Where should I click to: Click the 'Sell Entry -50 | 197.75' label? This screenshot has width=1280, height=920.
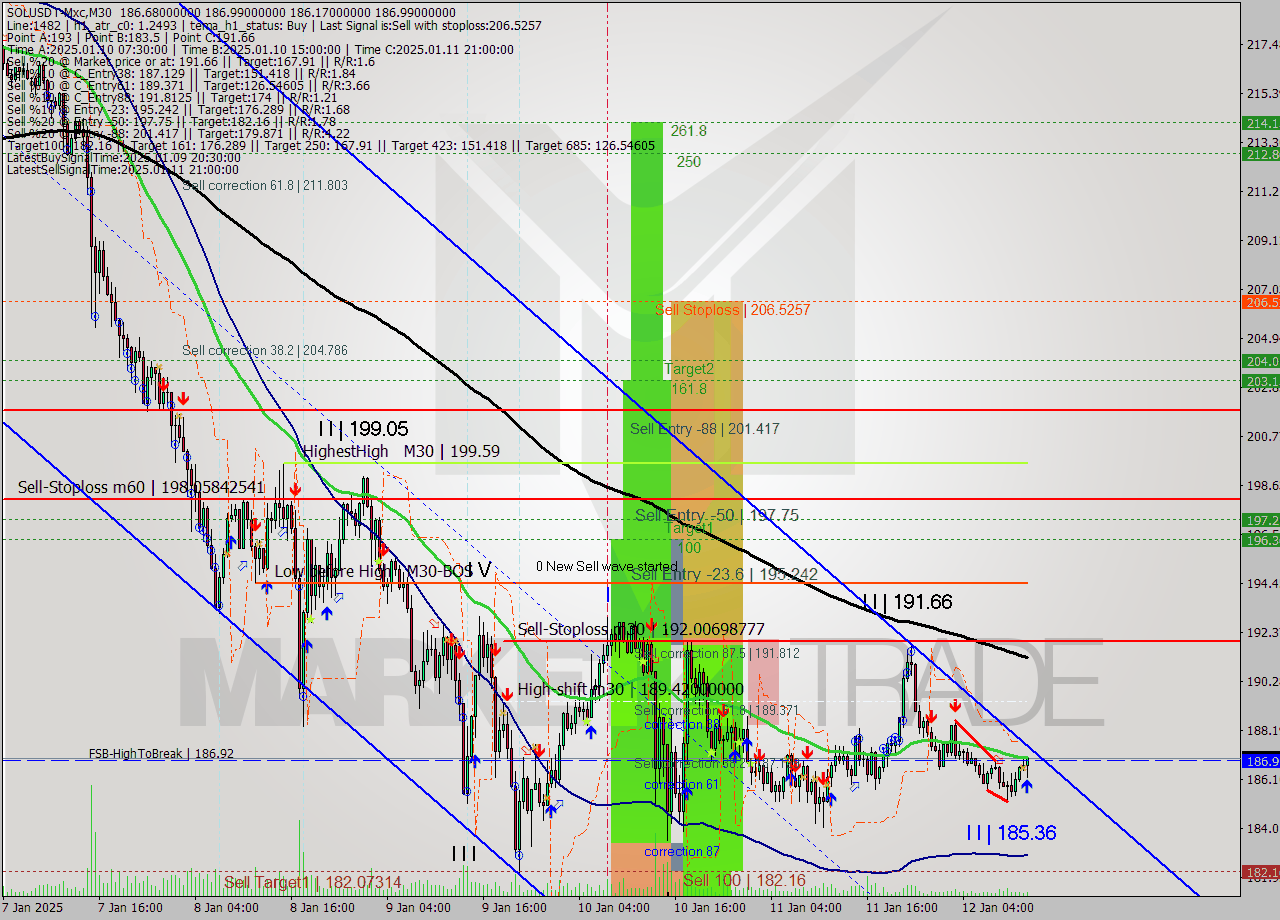(717, 515)
